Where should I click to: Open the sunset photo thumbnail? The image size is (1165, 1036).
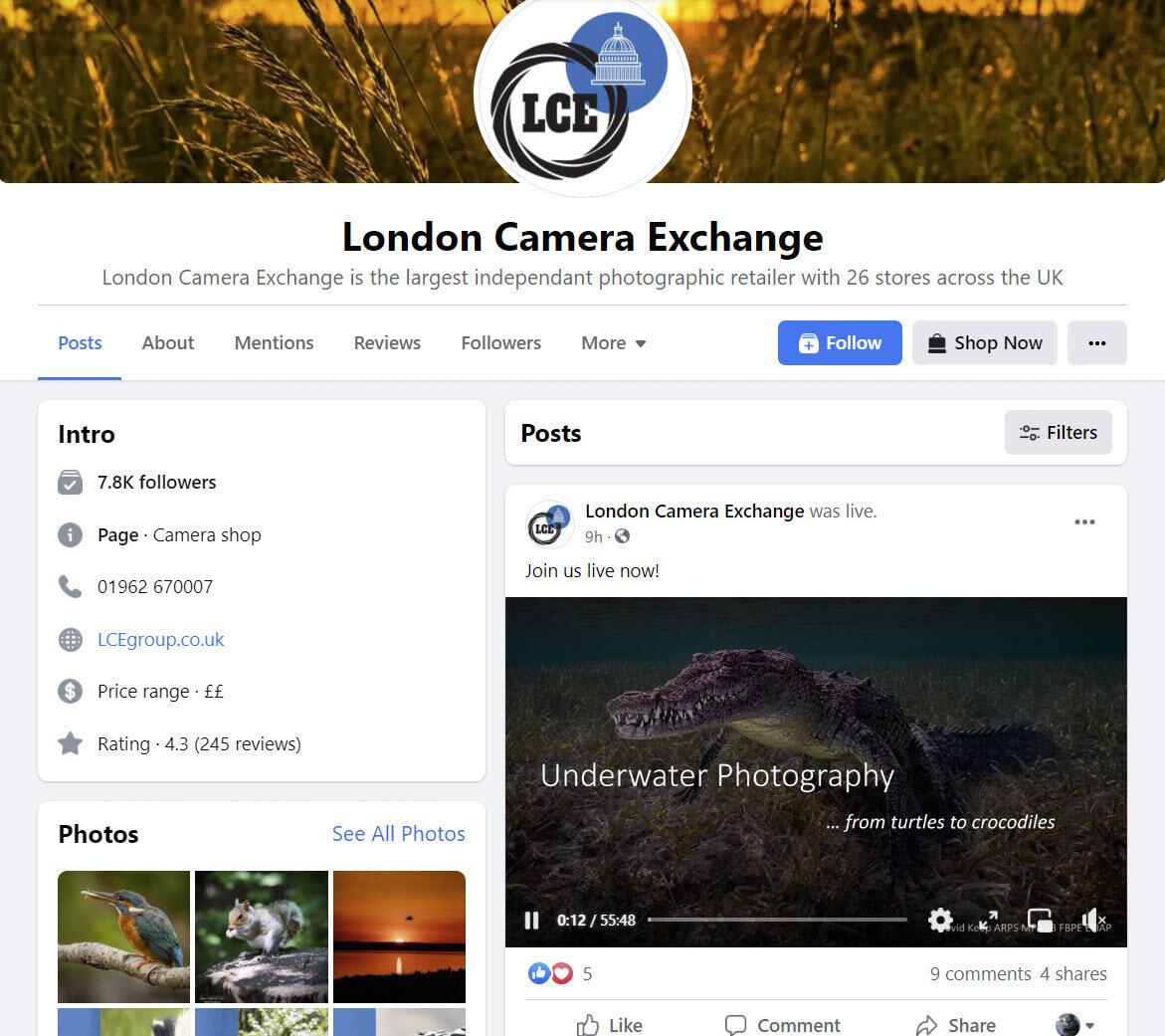coord(399,936)
